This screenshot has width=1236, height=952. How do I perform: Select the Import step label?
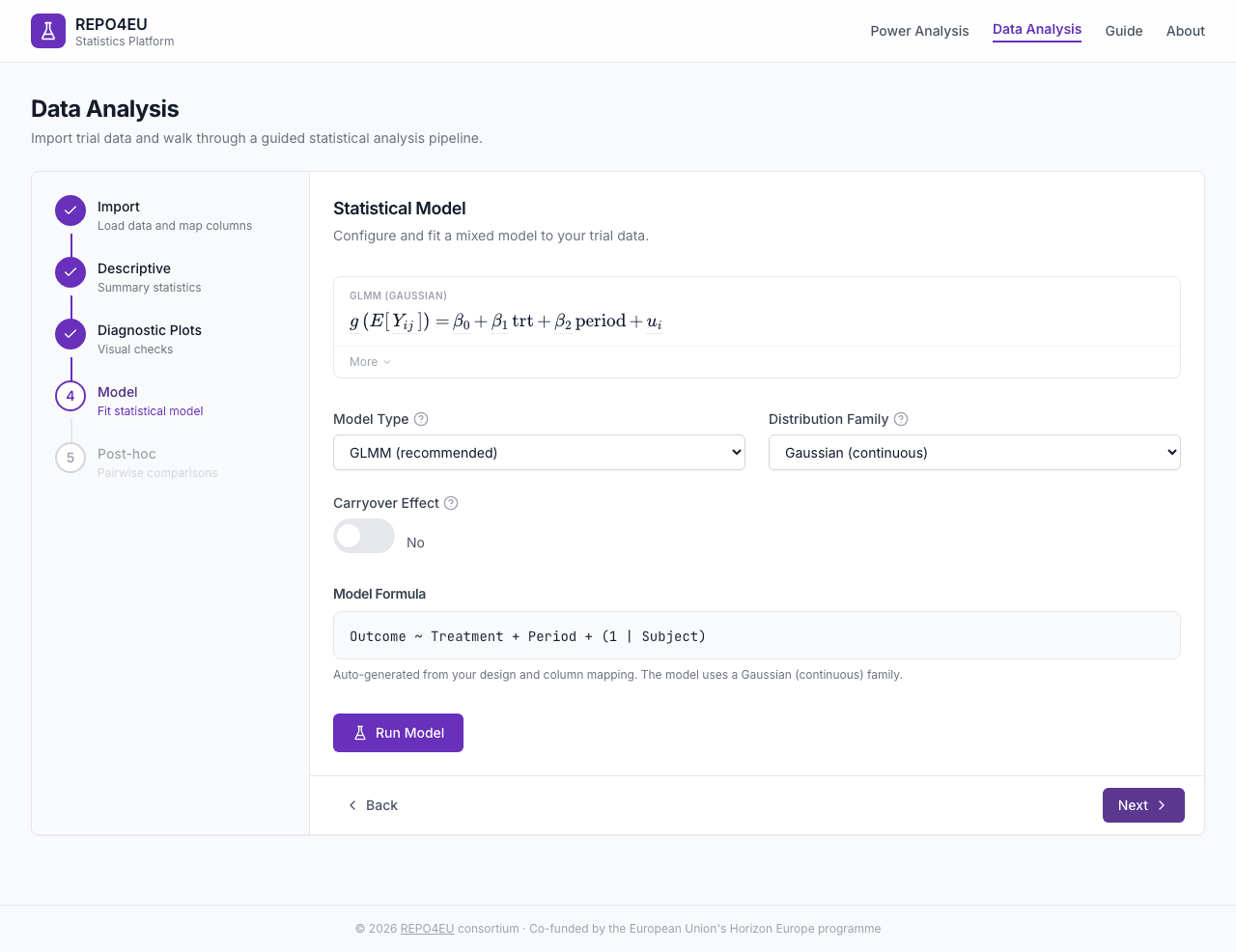(119, 207)
